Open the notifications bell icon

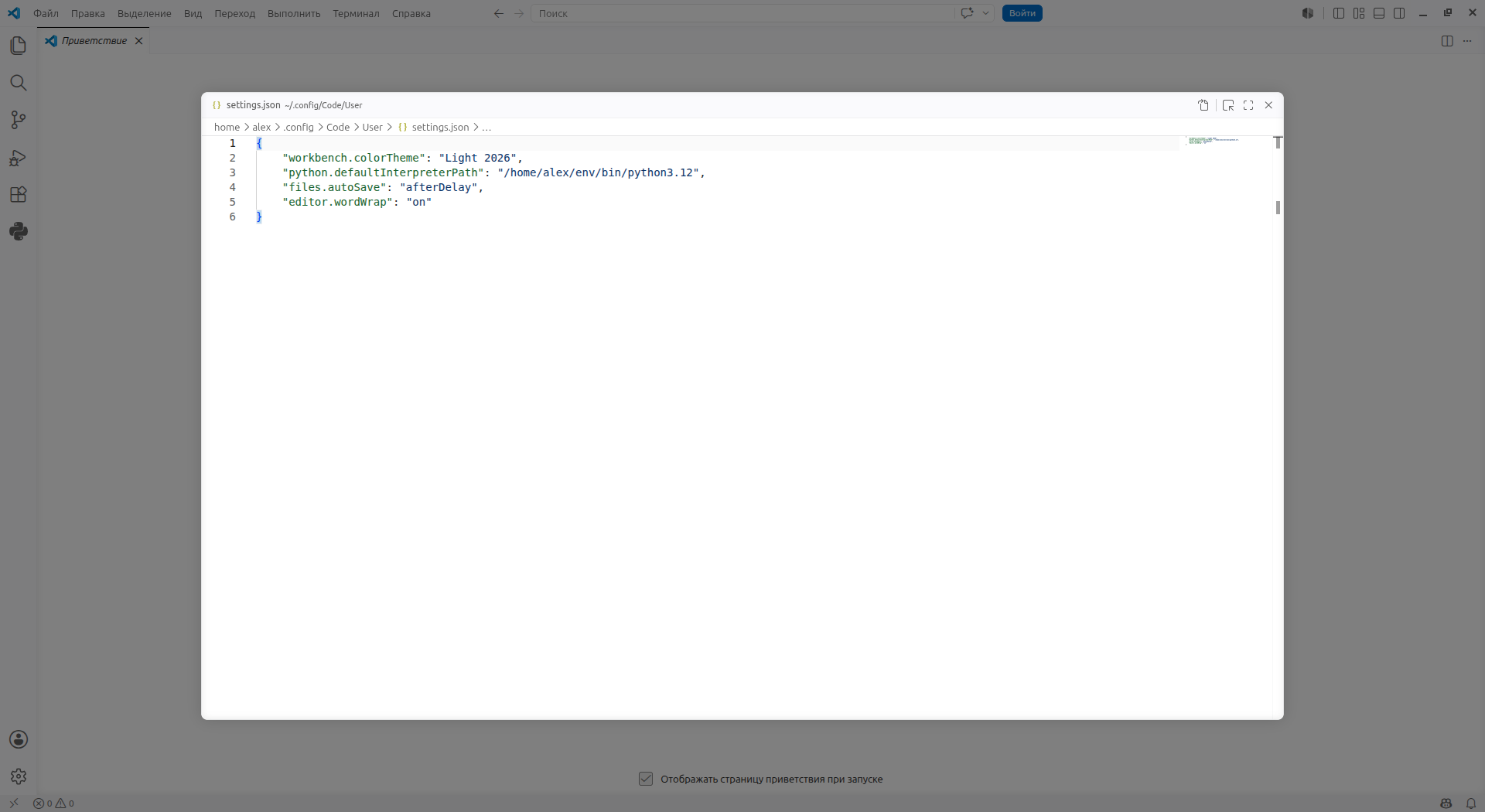coord(1471,803)
